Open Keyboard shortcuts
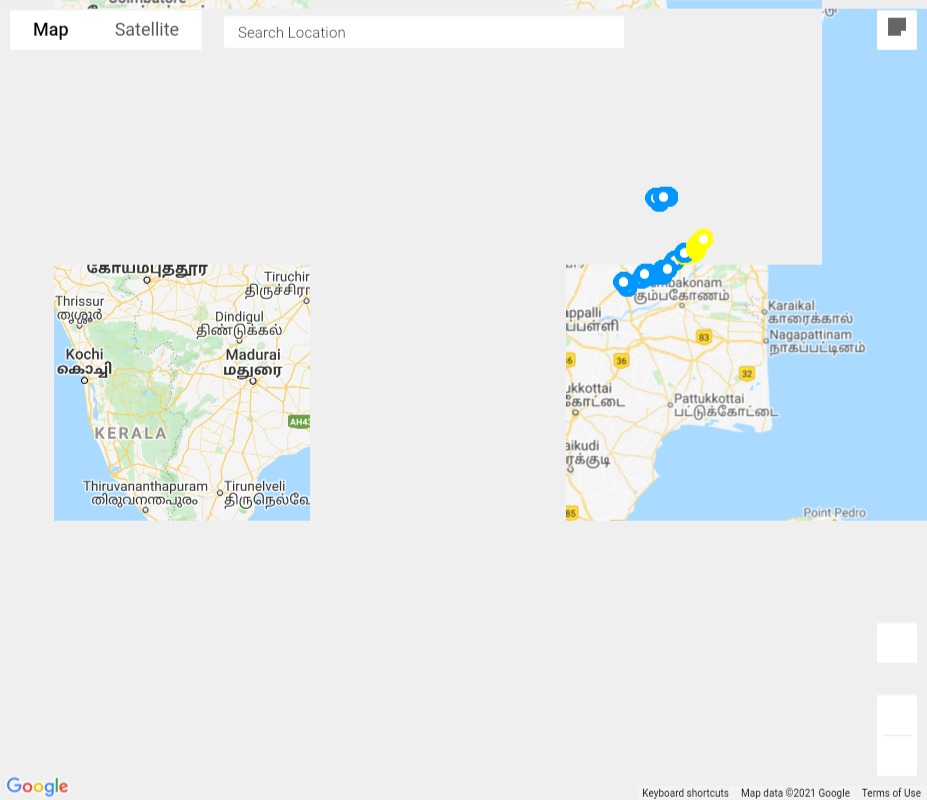Screen dimensions: 927x800 [685, 793]
